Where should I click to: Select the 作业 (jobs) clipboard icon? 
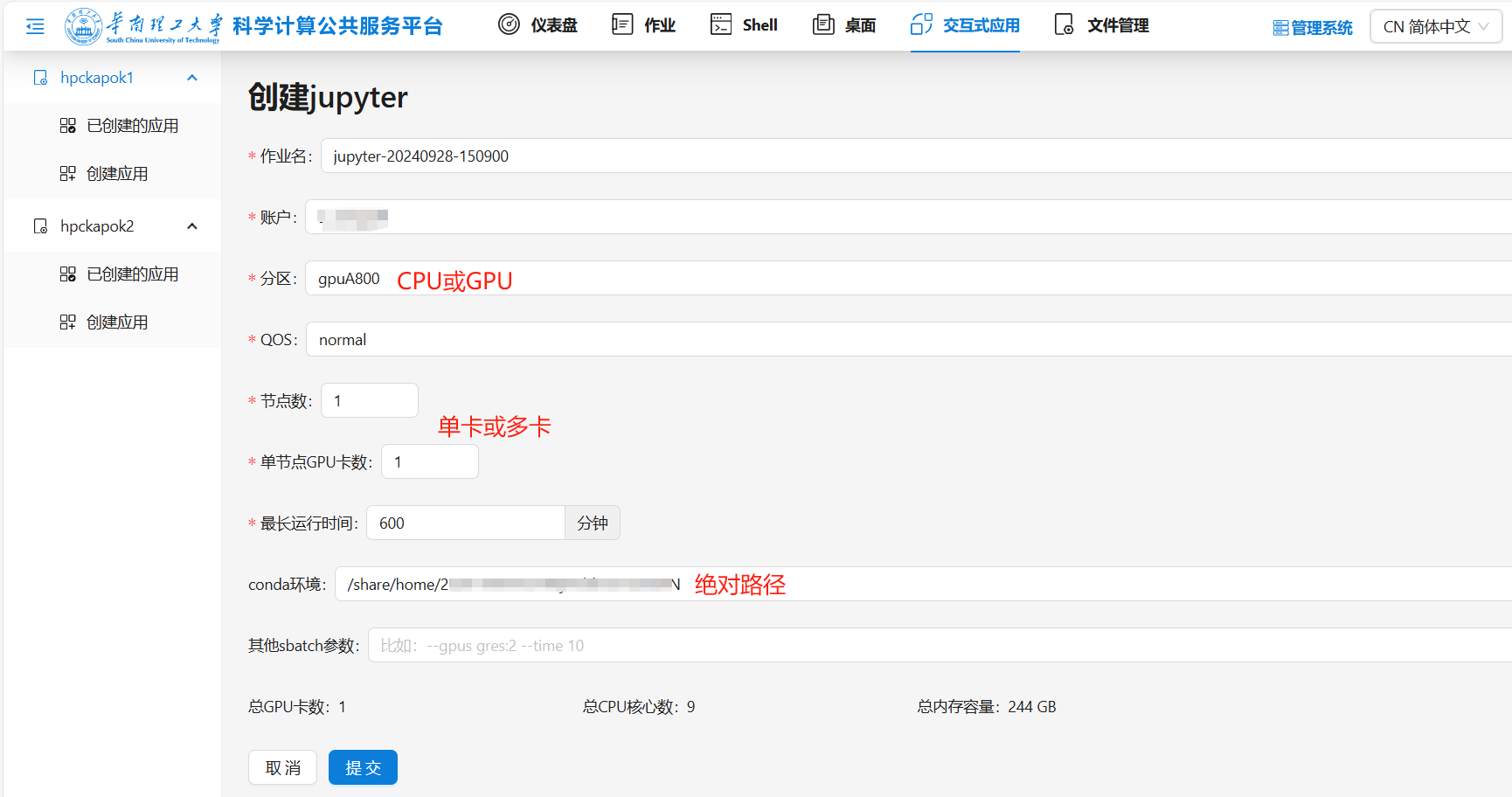pos(621,24)
